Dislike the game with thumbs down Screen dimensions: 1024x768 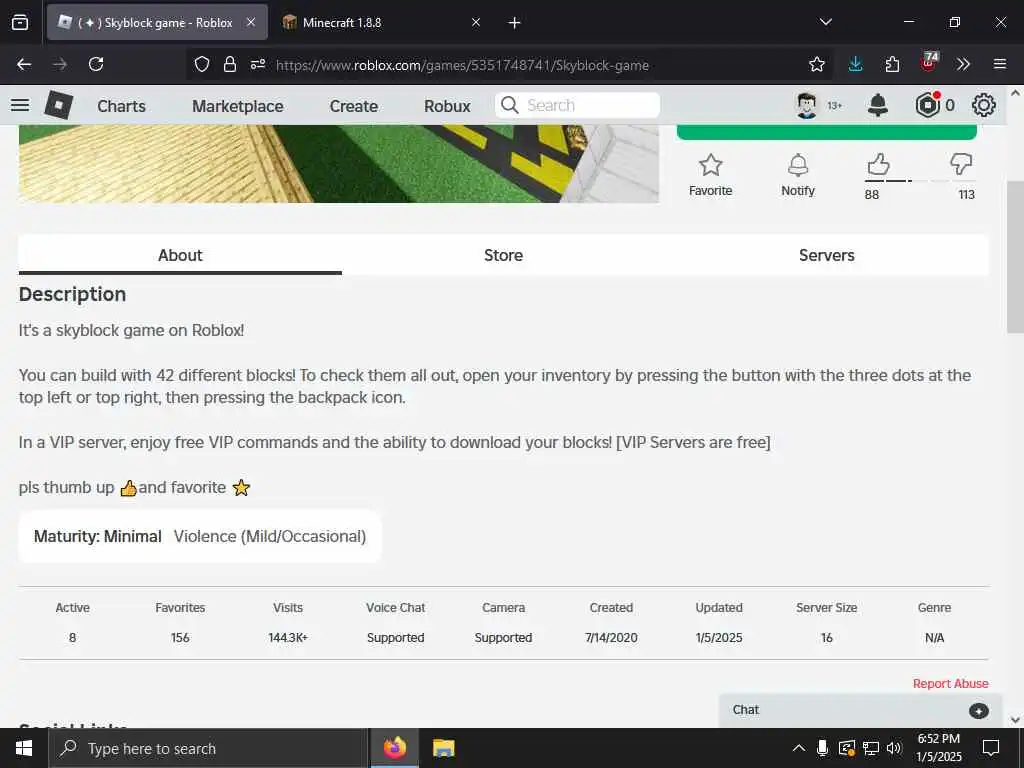click(961, 165)
